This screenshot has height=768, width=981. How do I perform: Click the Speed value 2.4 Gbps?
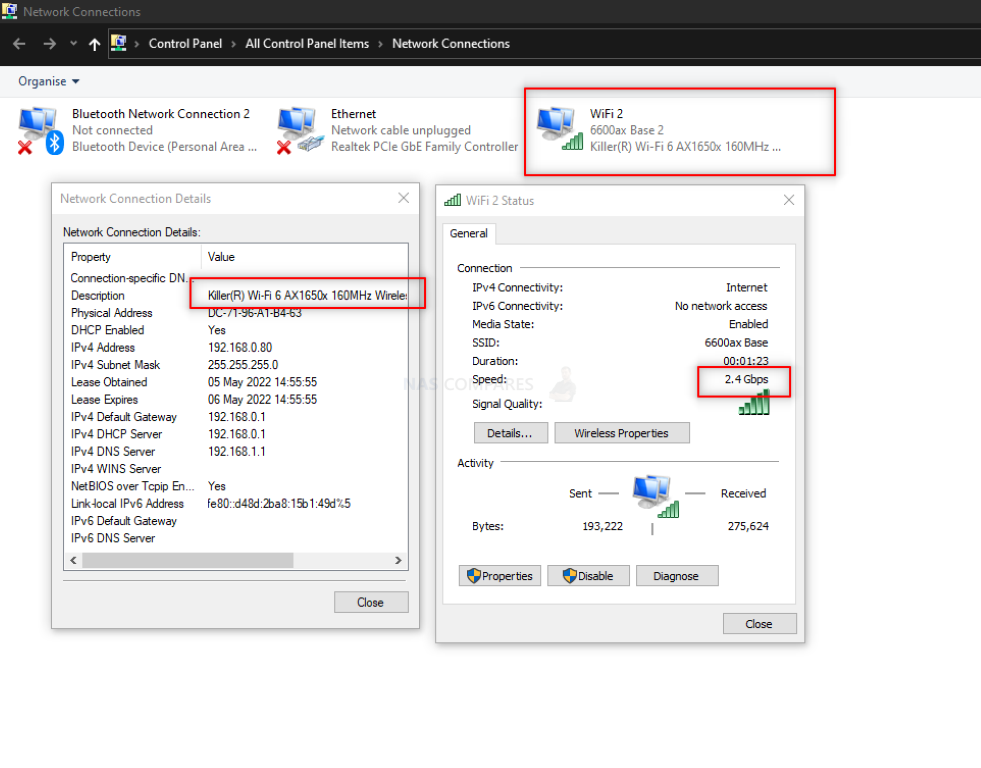point(746,379)
